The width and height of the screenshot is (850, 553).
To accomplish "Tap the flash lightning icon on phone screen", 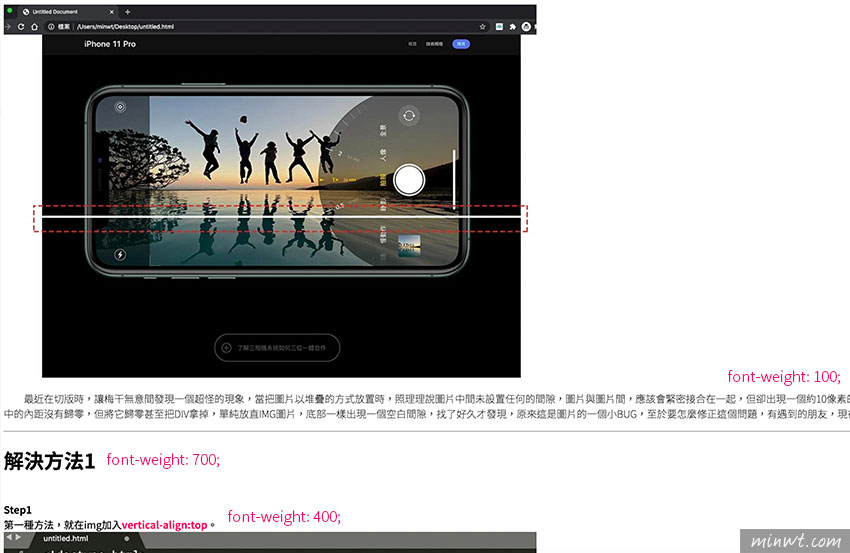I will click(120, 254).
